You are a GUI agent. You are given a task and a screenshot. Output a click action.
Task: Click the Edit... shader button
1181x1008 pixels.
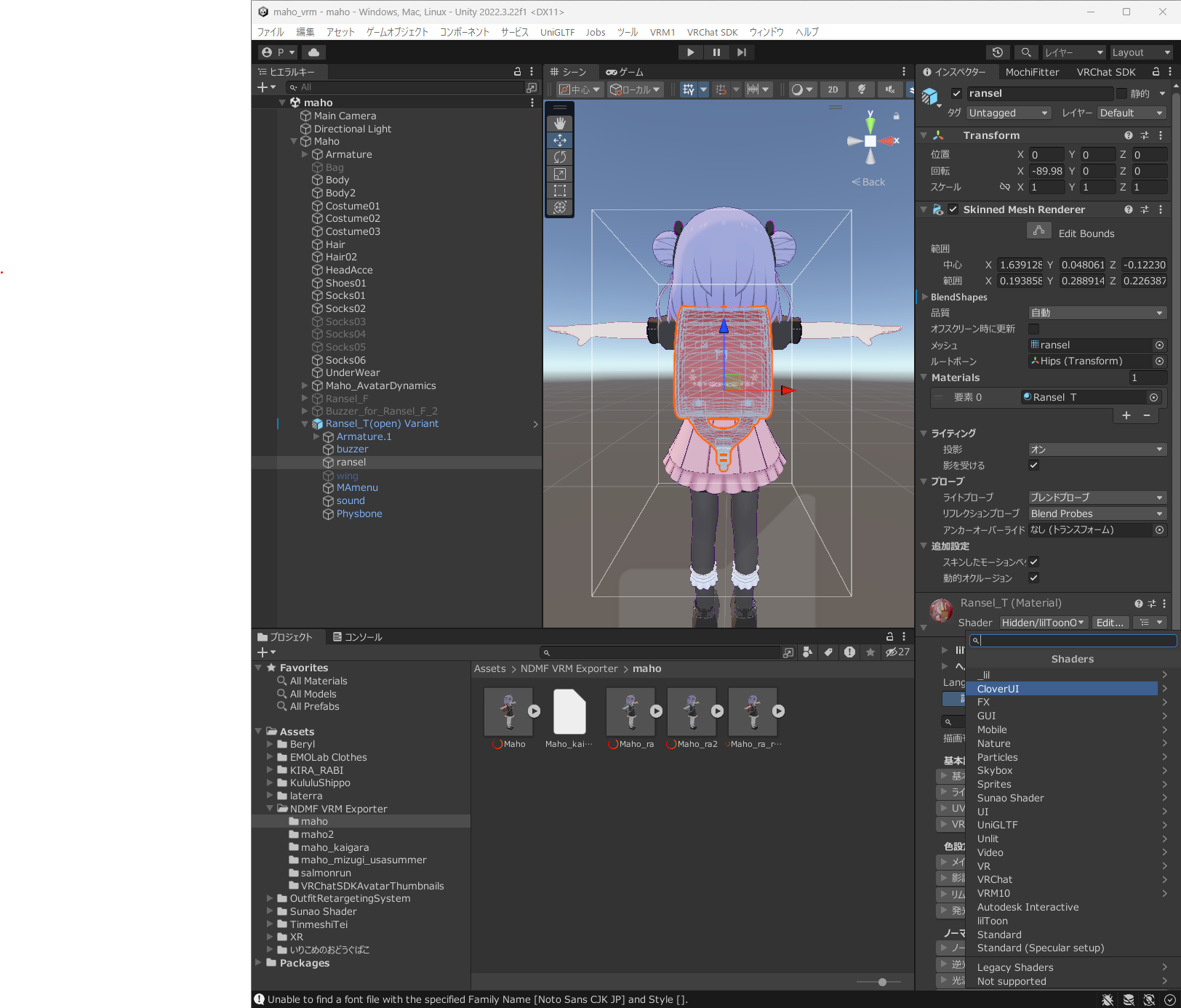1110,623
